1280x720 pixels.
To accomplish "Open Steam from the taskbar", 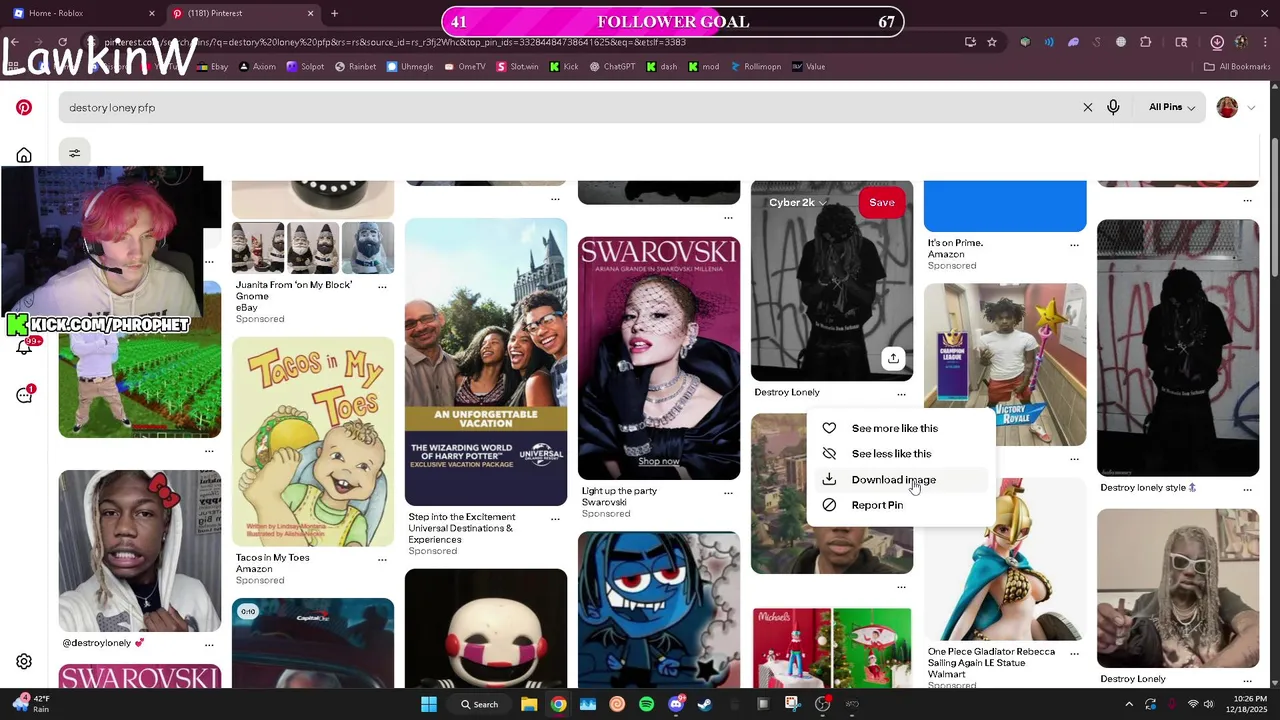I will [705, 704].
